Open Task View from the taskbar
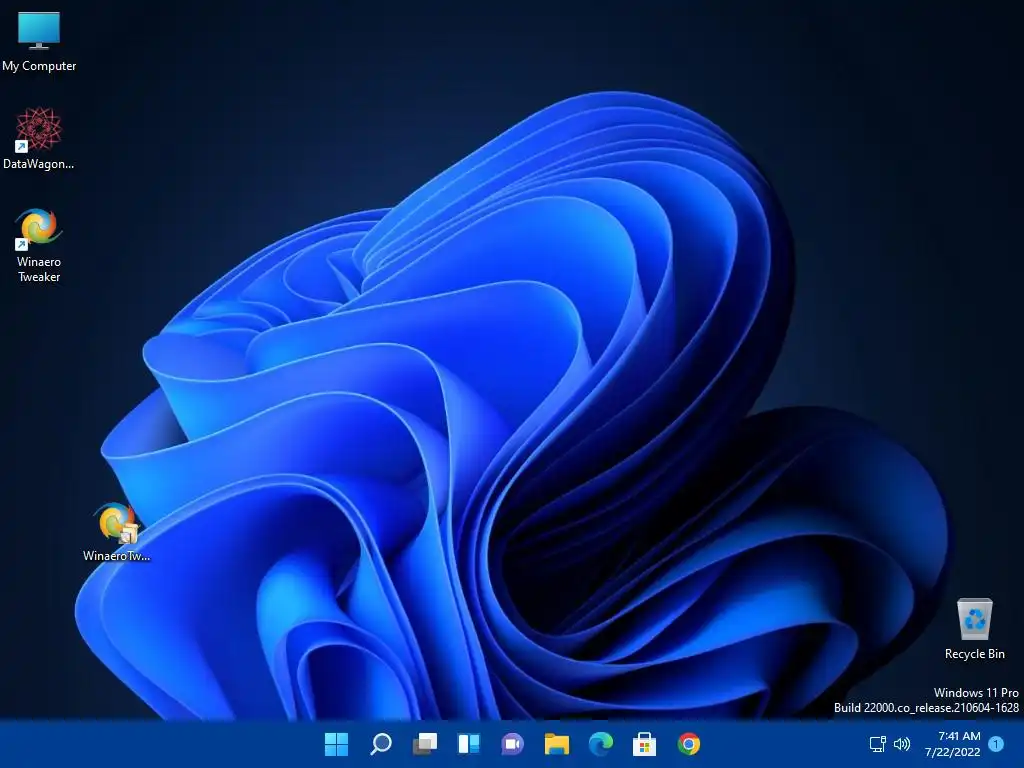1024x768 pixels. click(x=424, y=744)
